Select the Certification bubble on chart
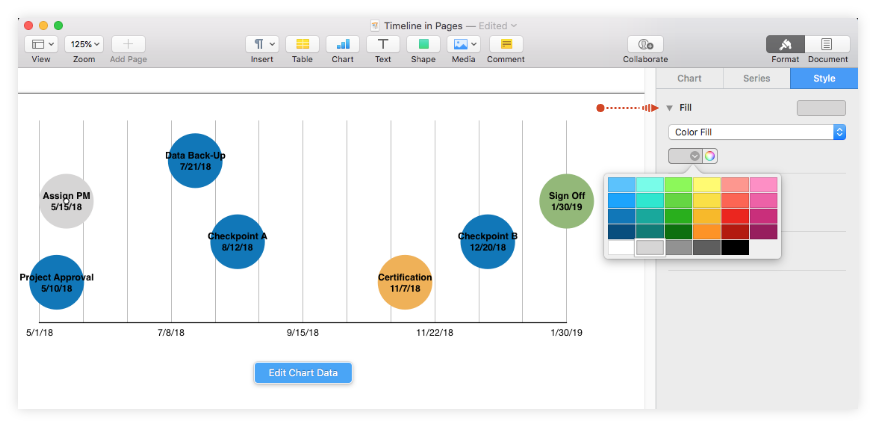Viewport: 876px width, 427px height. click(x=405, y=282)
